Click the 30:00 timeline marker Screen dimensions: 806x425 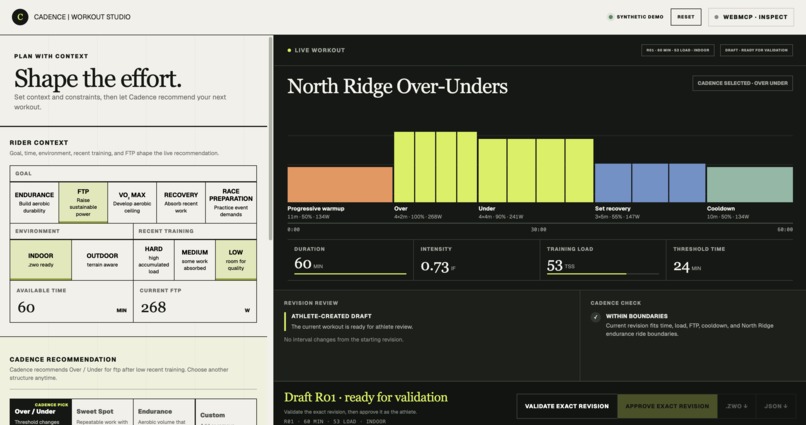point(539,230)
